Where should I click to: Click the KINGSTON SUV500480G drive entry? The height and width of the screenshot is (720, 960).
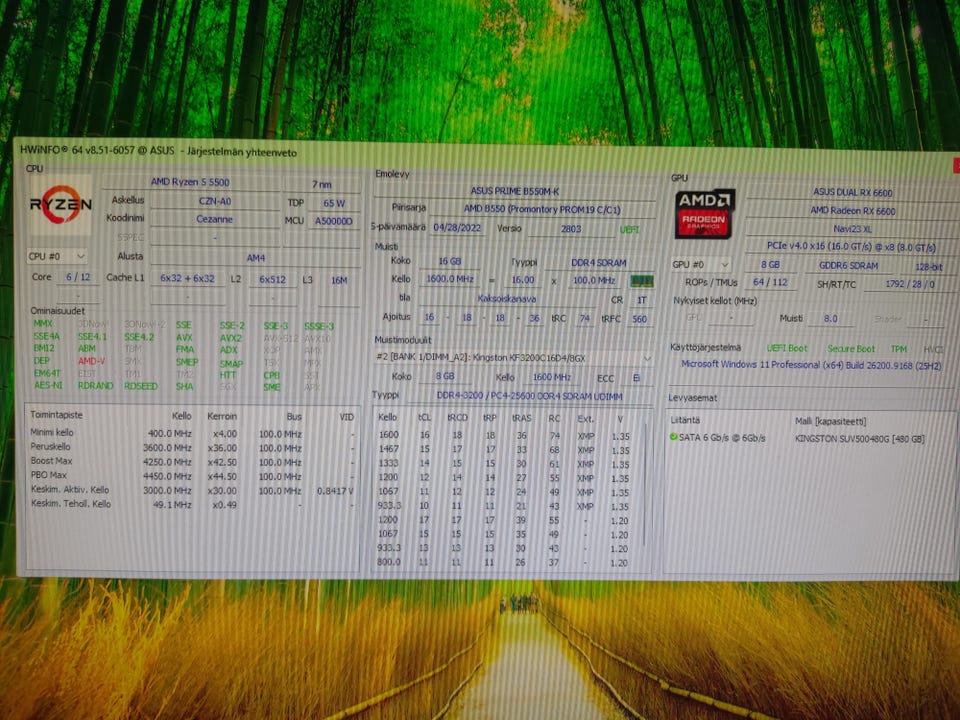tap(860, 439)
